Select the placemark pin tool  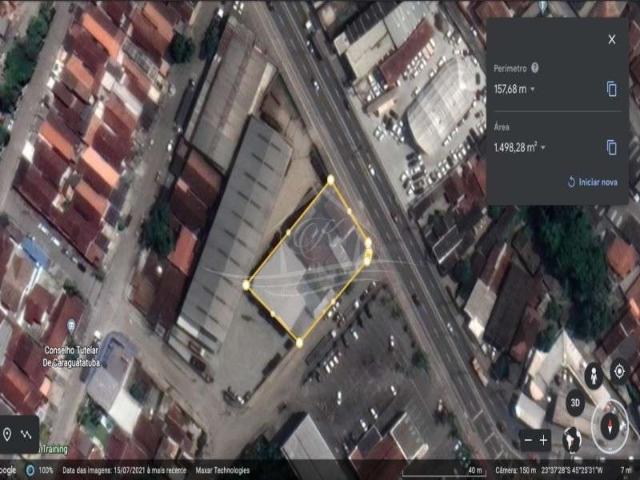tap(8, 434)
